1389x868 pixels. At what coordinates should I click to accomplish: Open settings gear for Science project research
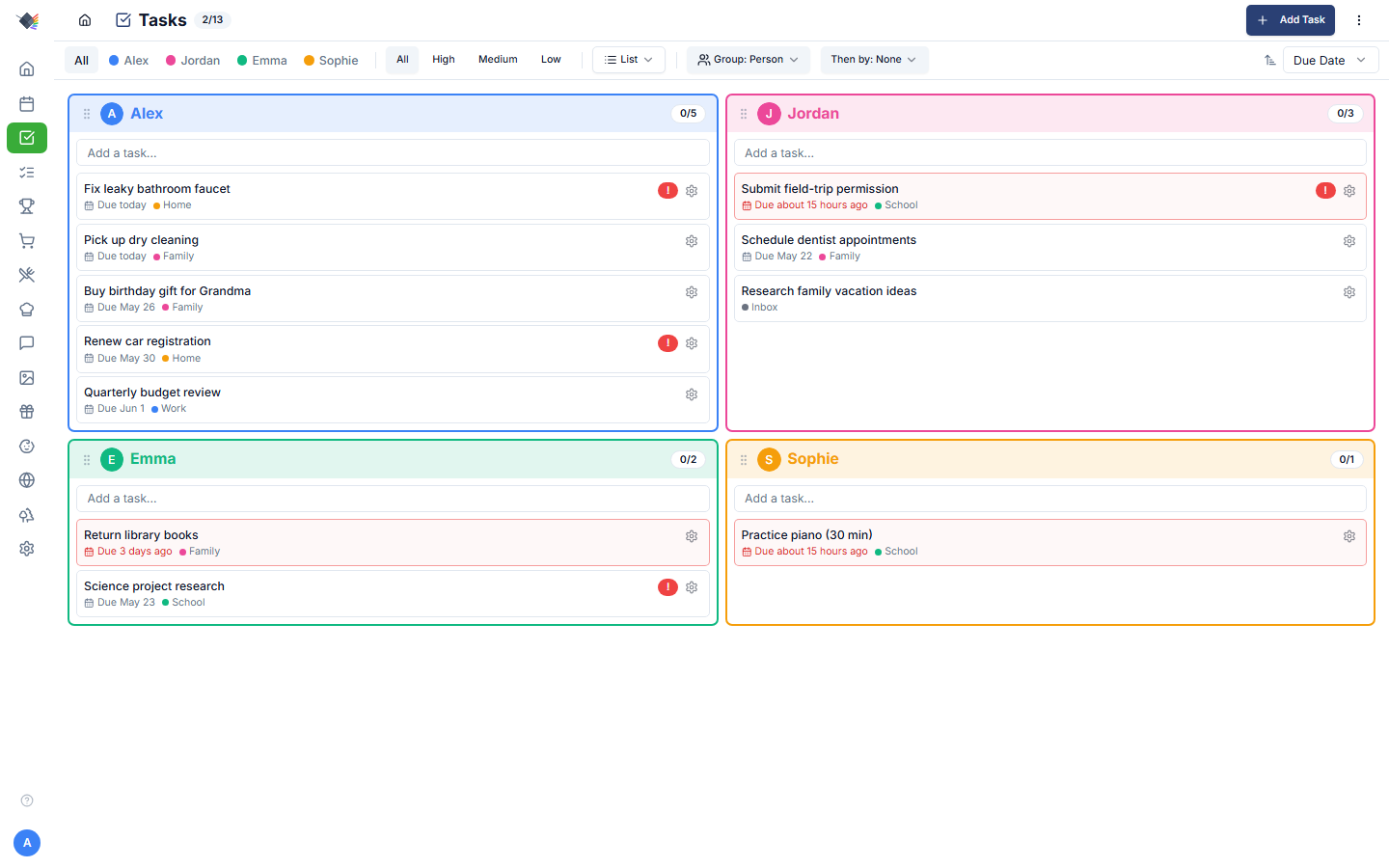tap(692, 587)
